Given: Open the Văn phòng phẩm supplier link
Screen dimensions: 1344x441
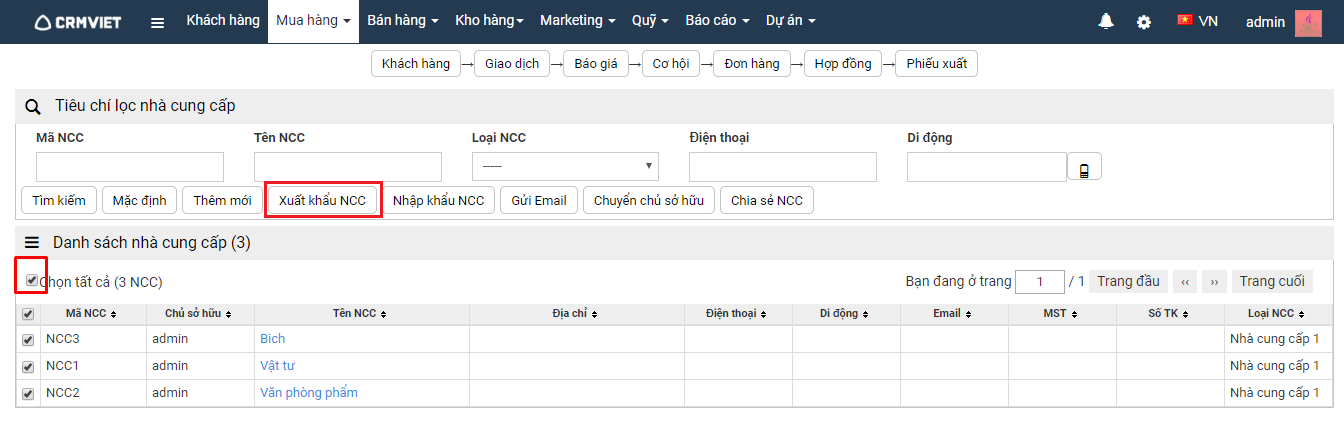Looking at the screenshot, I should click(308, 393).
